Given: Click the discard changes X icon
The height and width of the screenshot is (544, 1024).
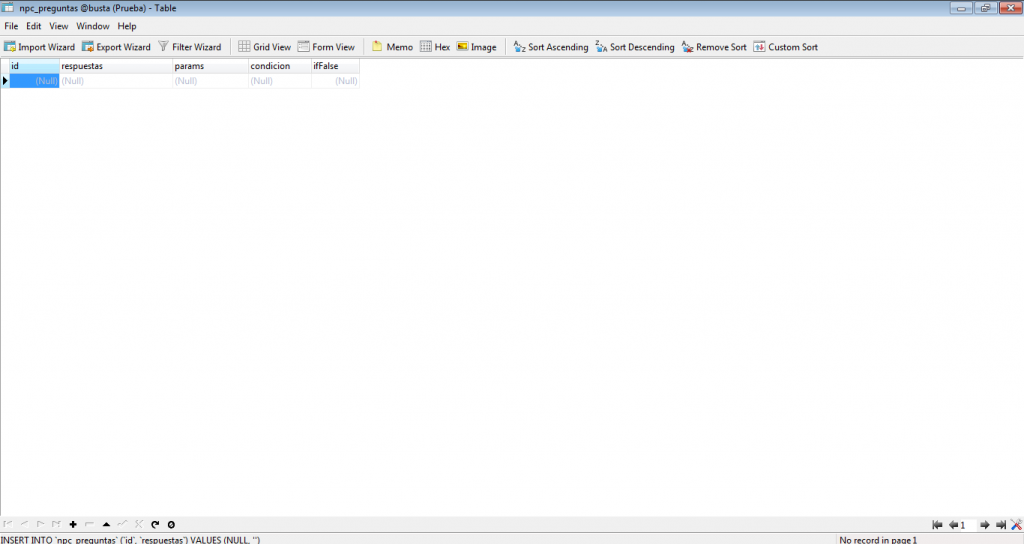Looking at the screenshot, I should [138, 524].
